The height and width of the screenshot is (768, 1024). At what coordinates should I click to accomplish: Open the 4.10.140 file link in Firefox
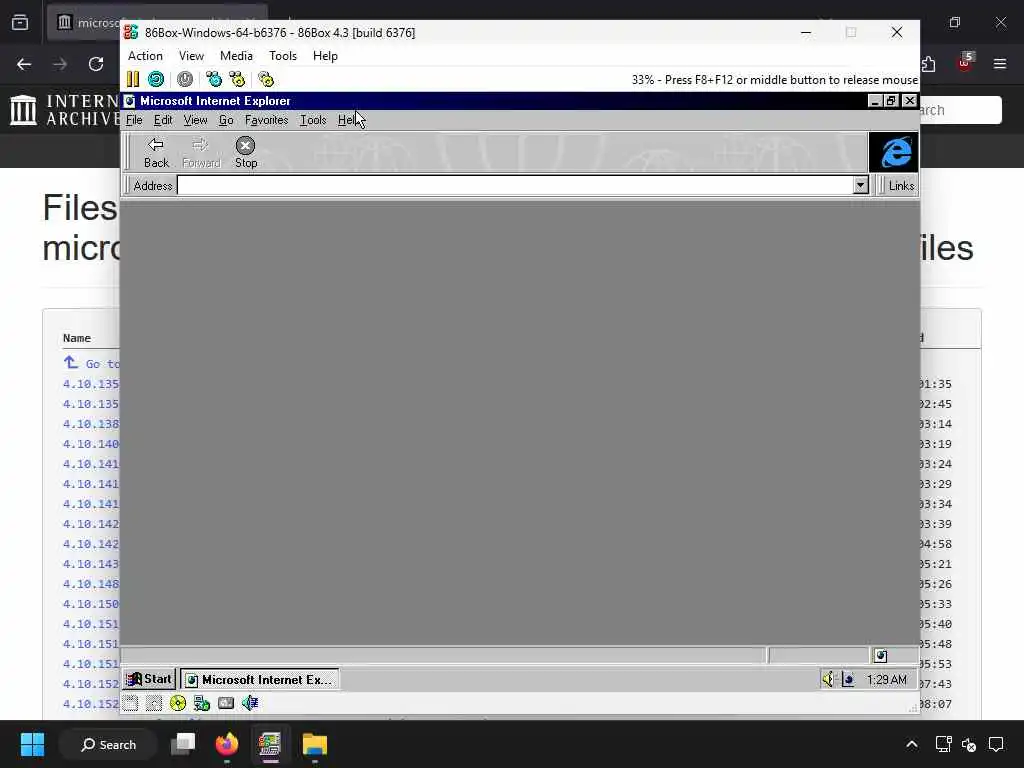(91, 444)
